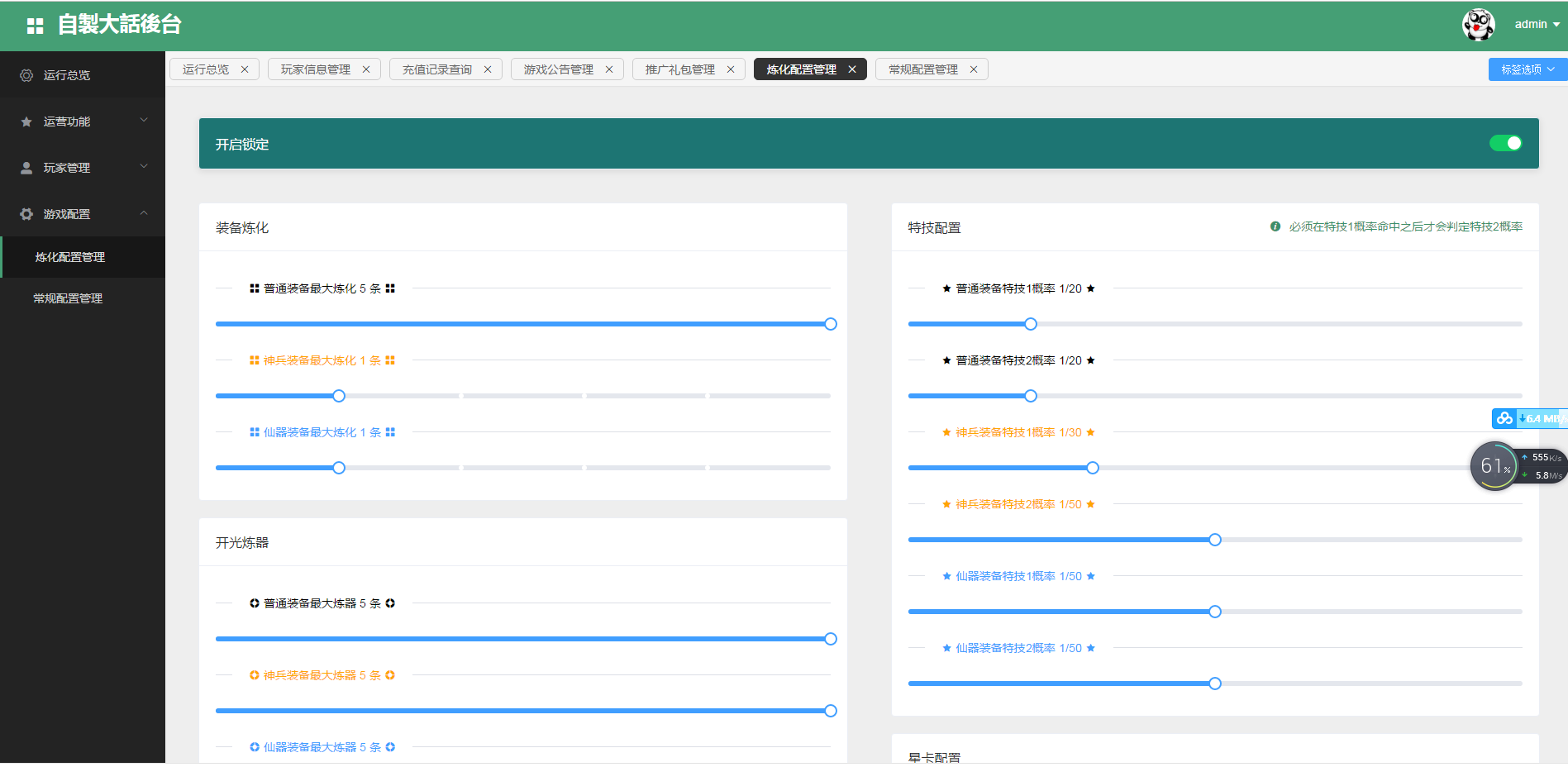Expand the 玩家管理 sidebar menu
This screenshot has width=1568, height=767.
tap(83, 168)
